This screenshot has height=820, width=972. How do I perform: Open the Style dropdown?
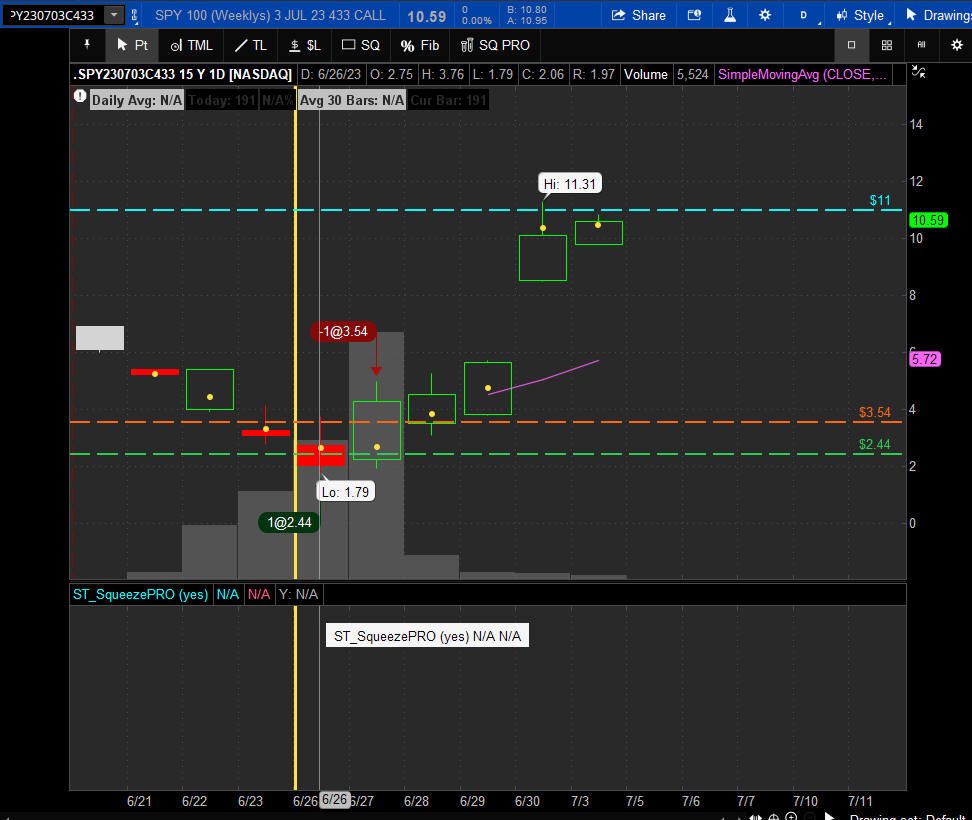point(862,15)
